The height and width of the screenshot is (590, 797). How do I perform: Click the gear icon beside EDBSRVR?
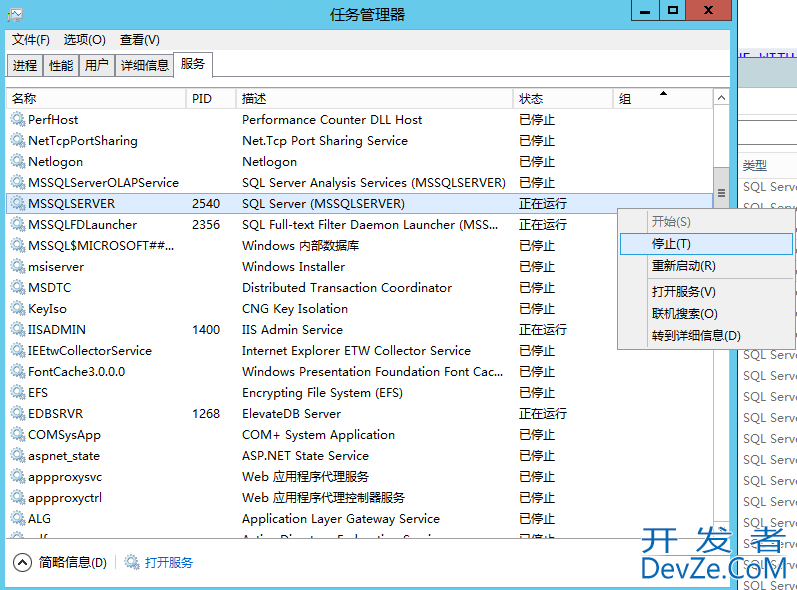[18, 414]
